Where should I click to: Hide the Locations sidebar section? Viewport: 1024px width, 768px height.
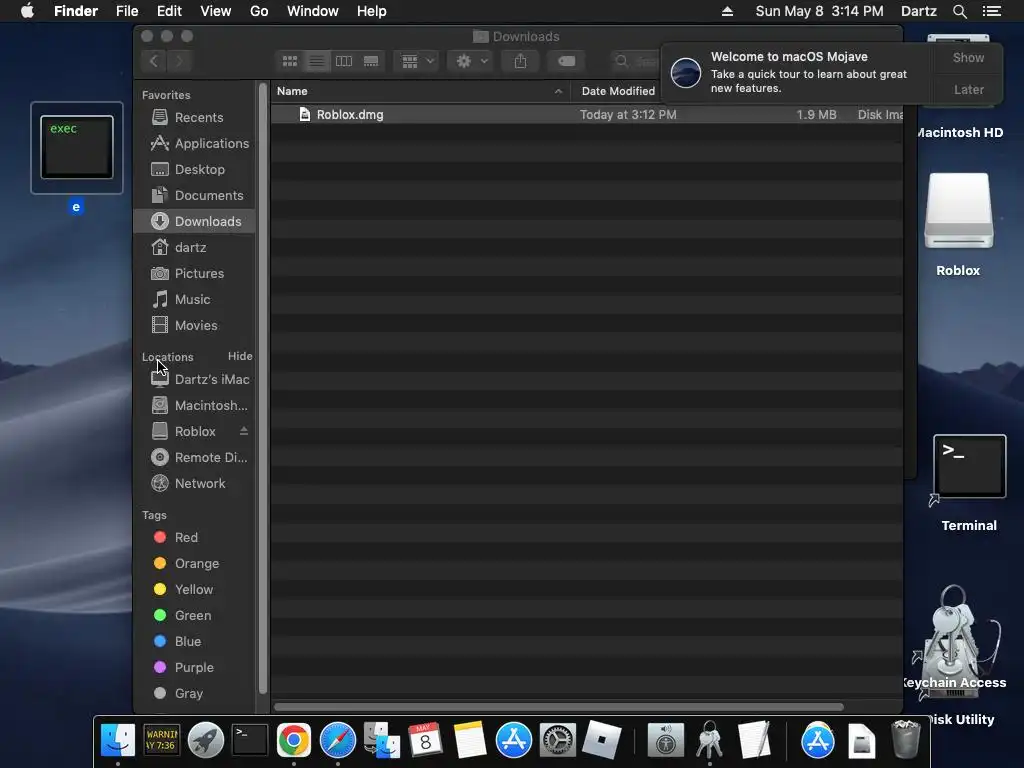click(240, 357)
